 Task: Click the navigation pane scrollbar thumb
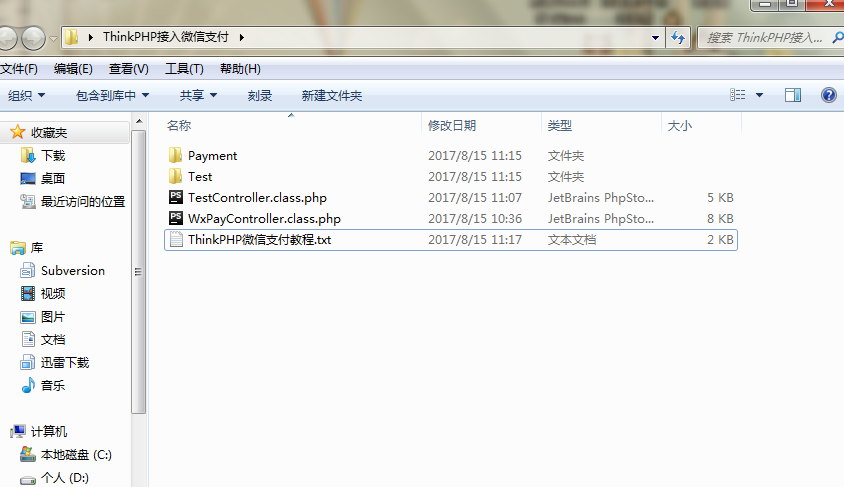pos(138,272)
